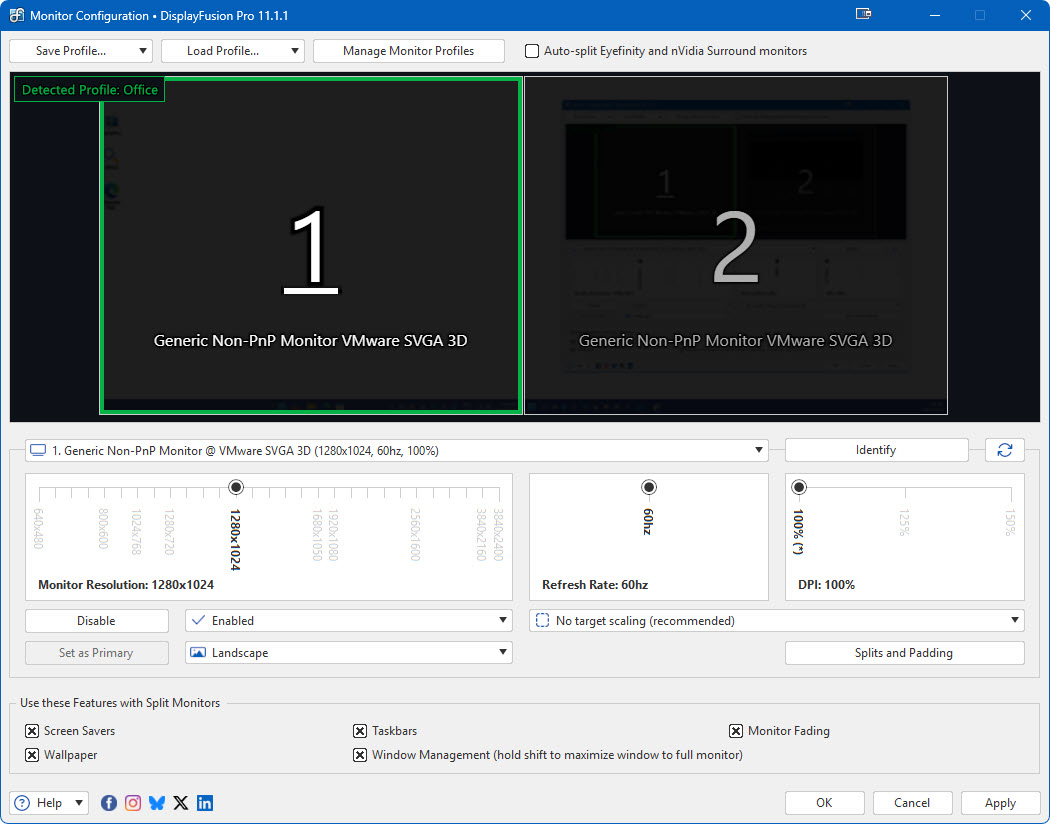Toggle the Monitor Fading checkbox
This screenshot has height=824, width=1050.
[x=736, y=731]
